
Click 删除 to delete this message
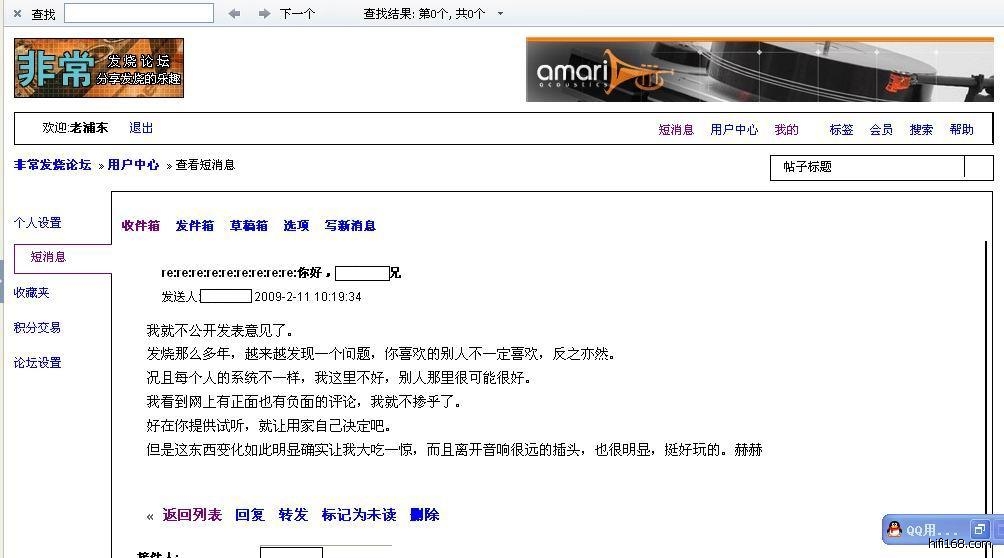[424, 515]
